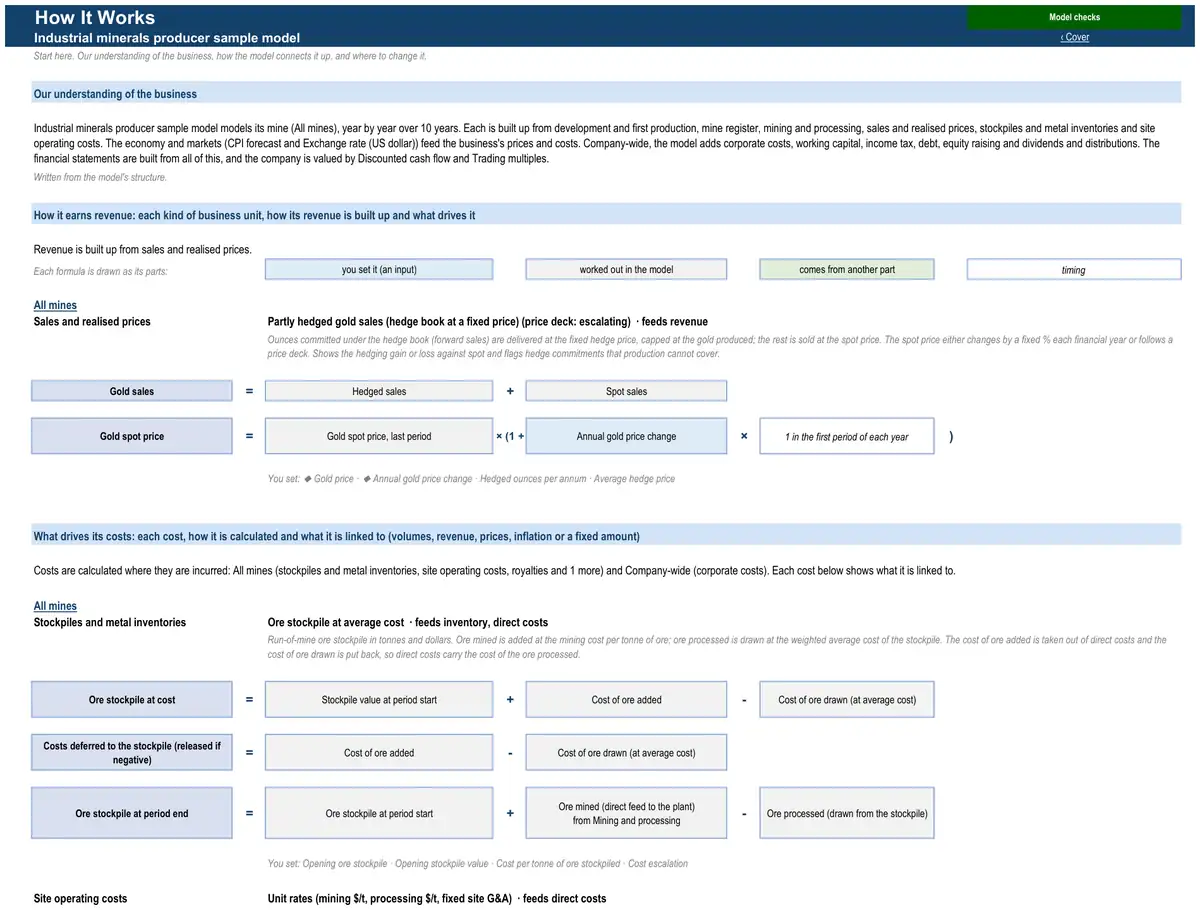Image resolution: width=1200 pixels, height=910 pixels.
Task: Click the Spot sales box
Action: 626,391
